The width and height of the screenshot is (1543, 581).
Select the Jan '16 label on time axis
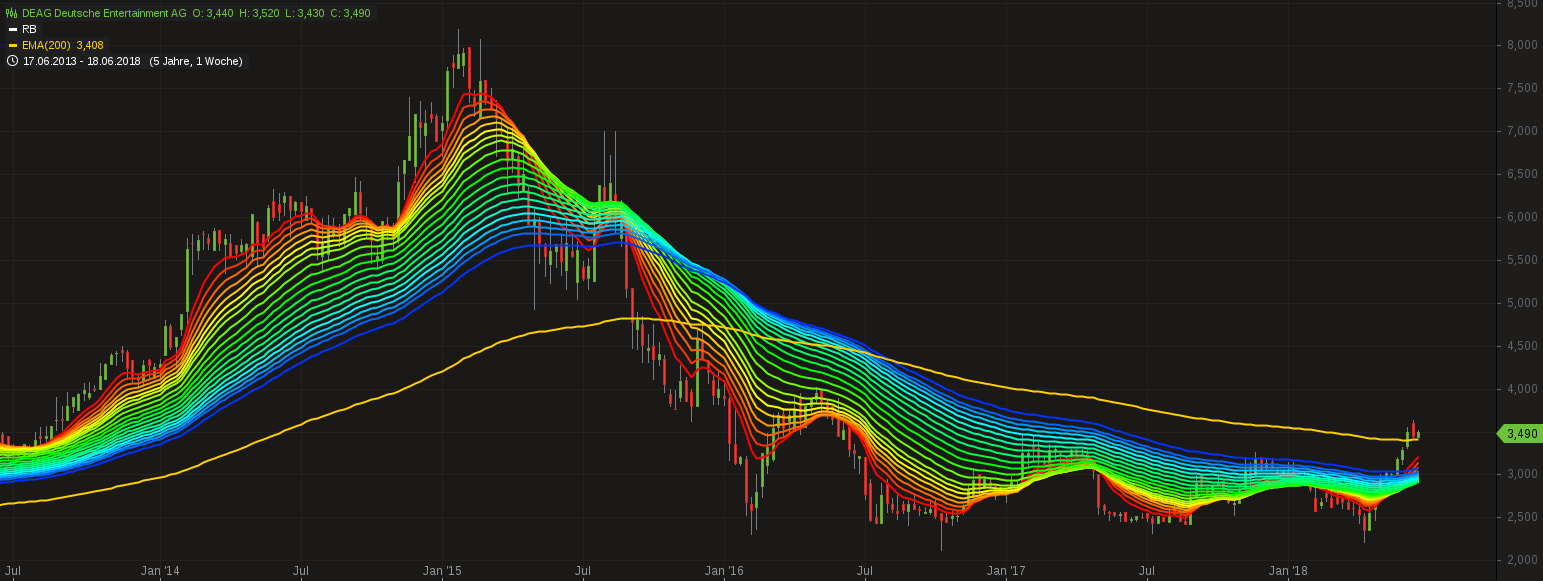click(x=725, y=570)
